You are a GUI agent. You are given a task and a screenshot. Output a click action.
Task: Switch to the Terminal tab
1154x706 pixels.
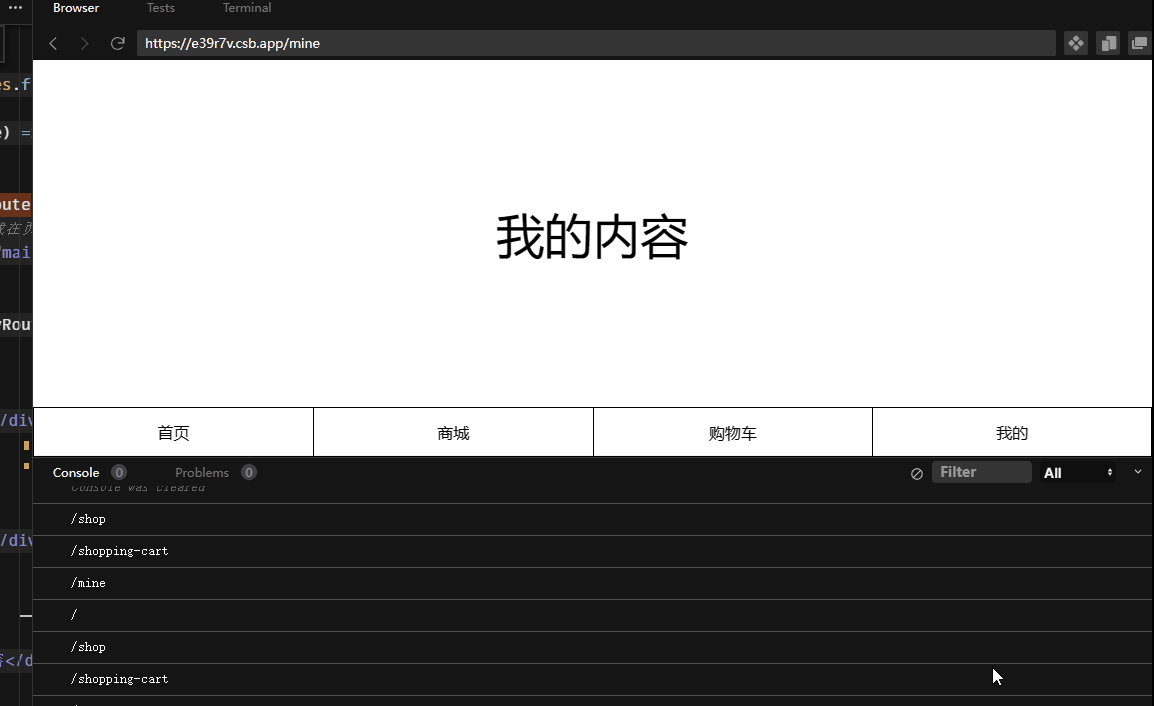pyautogui.click(x=247, y=8)
